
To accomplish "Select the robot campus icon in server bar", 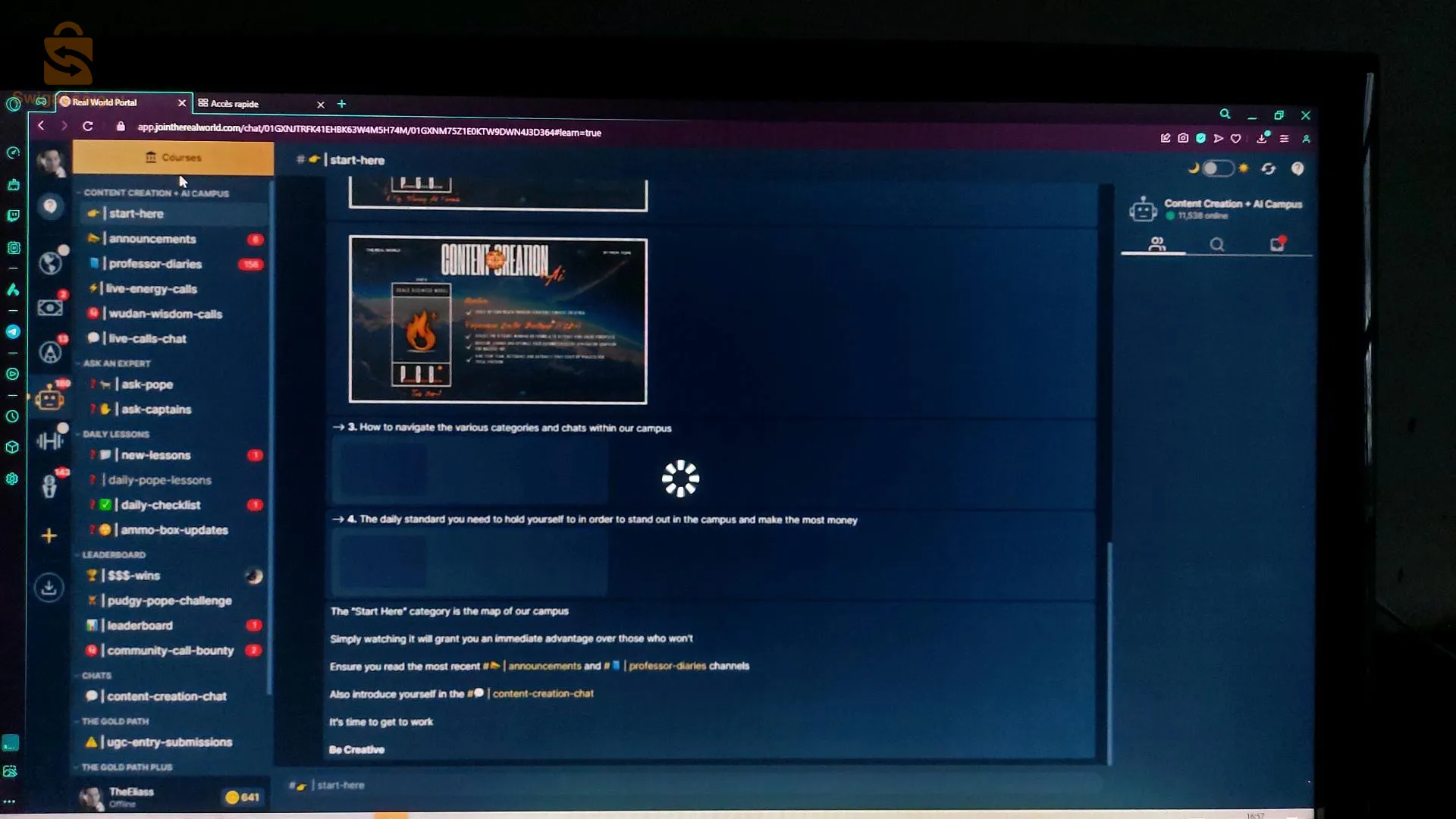I will (50, 398).
